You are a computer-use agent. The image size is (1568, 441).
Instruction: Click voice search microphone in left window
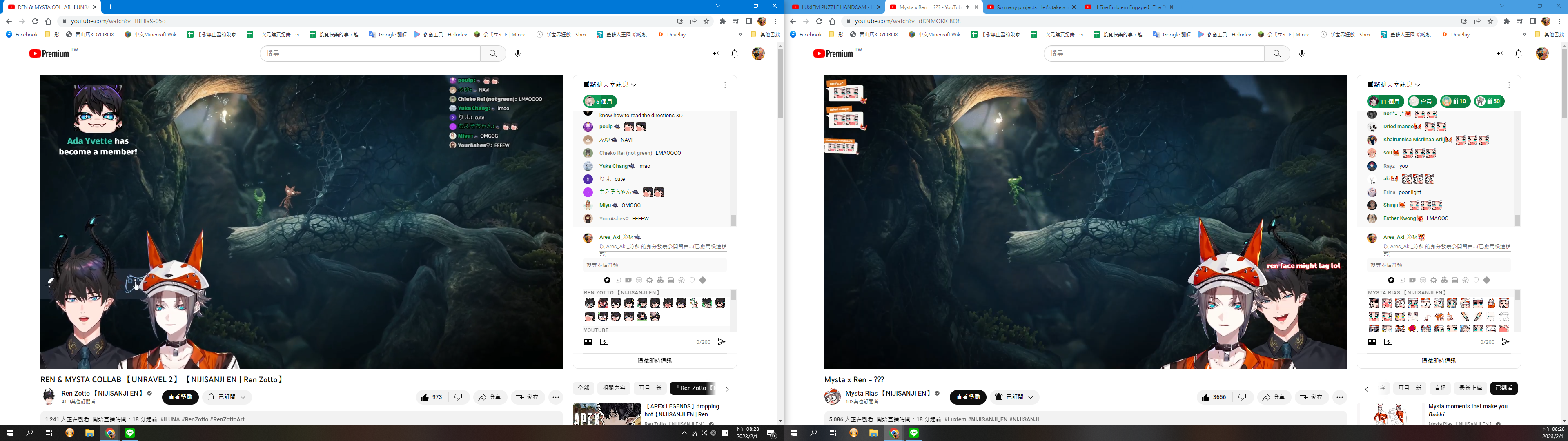click(x=518, y=53)
